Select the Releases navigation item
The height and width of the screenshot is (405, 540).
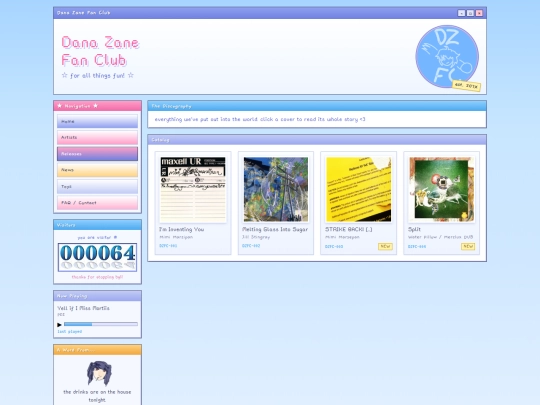tap(97, 154)
